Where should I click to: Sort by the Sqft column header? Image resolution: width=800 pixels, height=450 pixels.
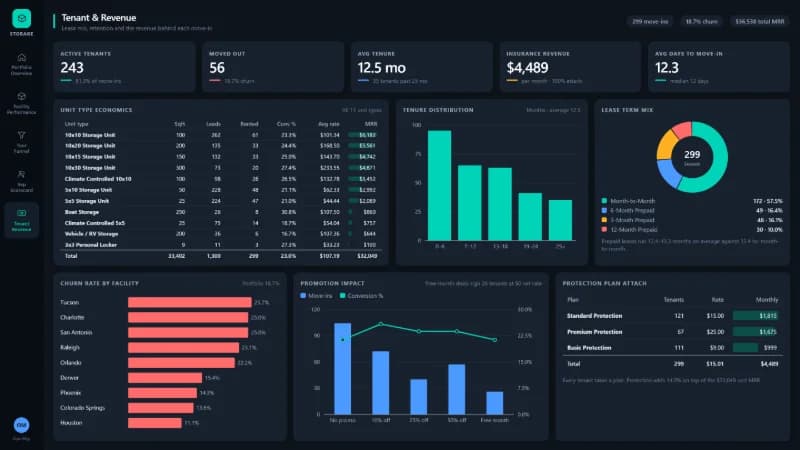pos(180,124)
